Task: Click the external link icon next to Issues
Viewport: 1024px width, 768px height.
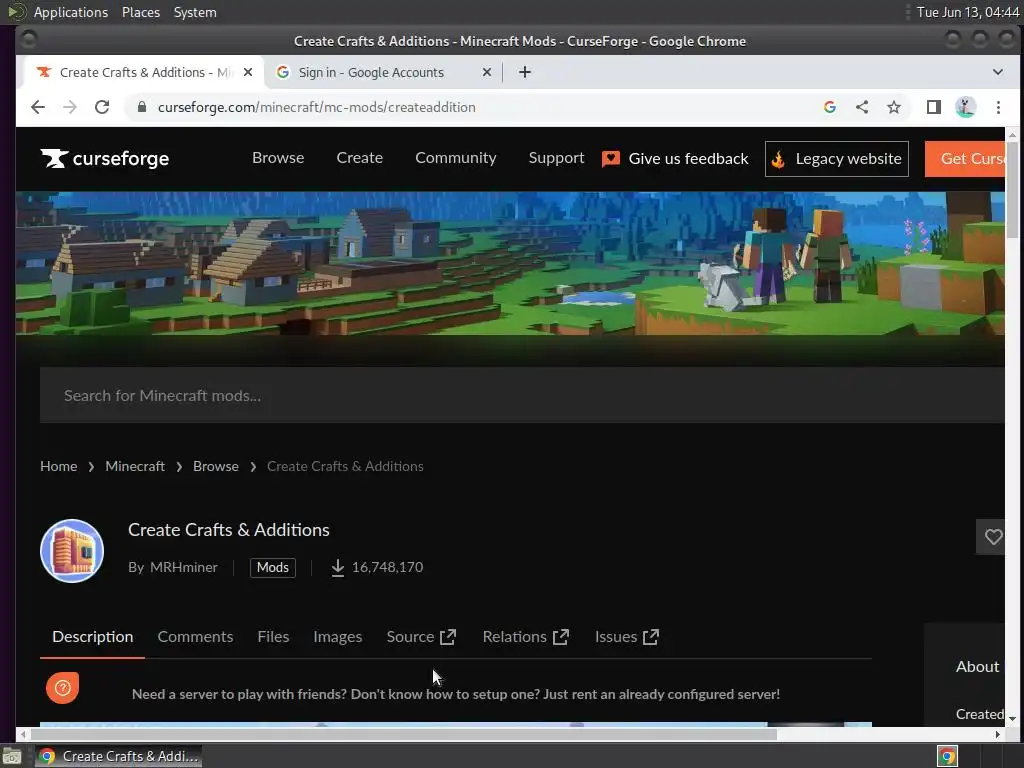Action: click(x=651, y=637)
